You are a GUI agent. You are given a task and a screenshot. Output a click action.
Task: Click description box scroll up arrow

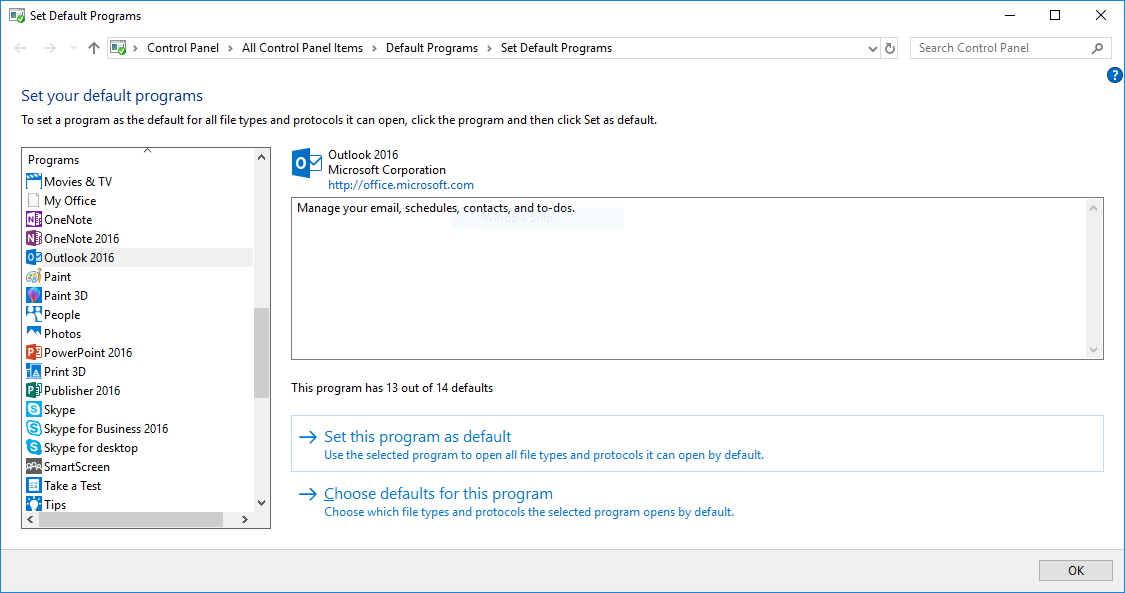[x=1093, y=209]
